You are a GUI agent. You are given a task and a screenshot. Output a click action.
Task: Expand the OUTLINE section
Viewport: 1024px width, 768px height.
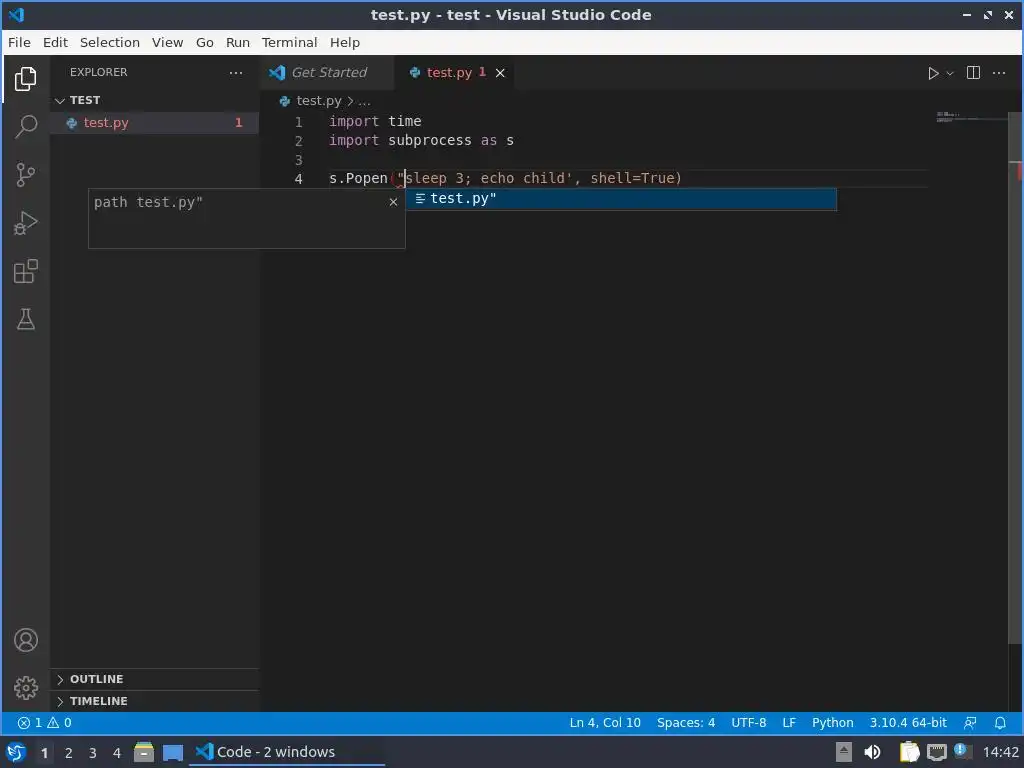point(155,679)
